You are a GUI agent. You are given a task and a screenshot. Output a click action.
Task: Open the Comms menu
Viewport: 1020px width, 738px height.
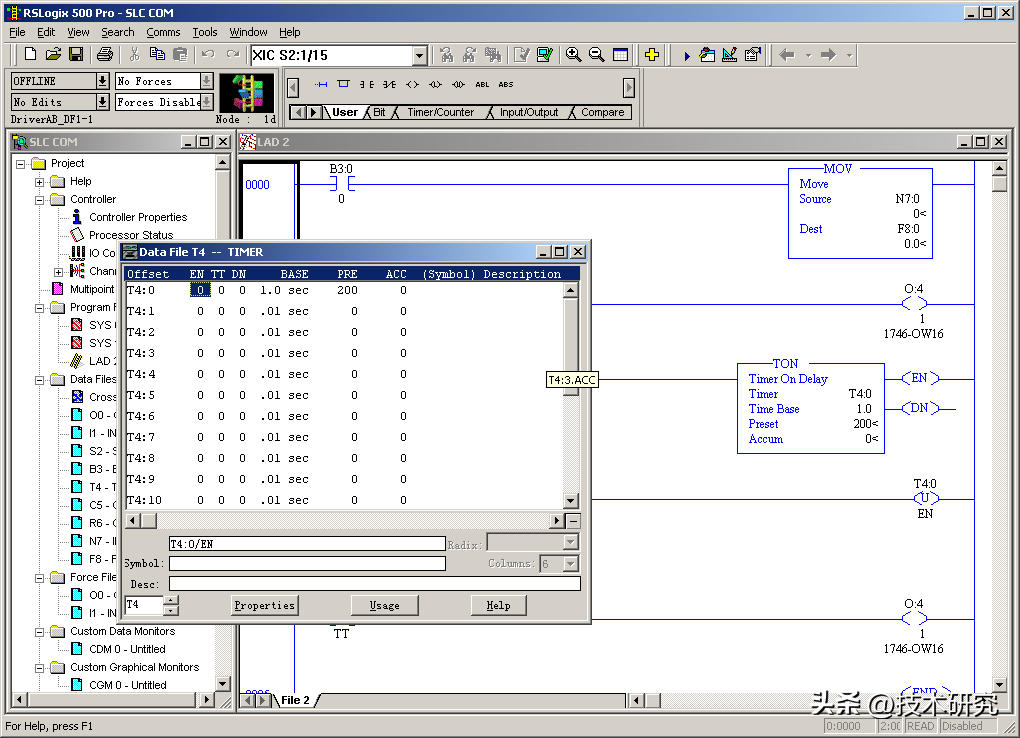coord(163,32)
